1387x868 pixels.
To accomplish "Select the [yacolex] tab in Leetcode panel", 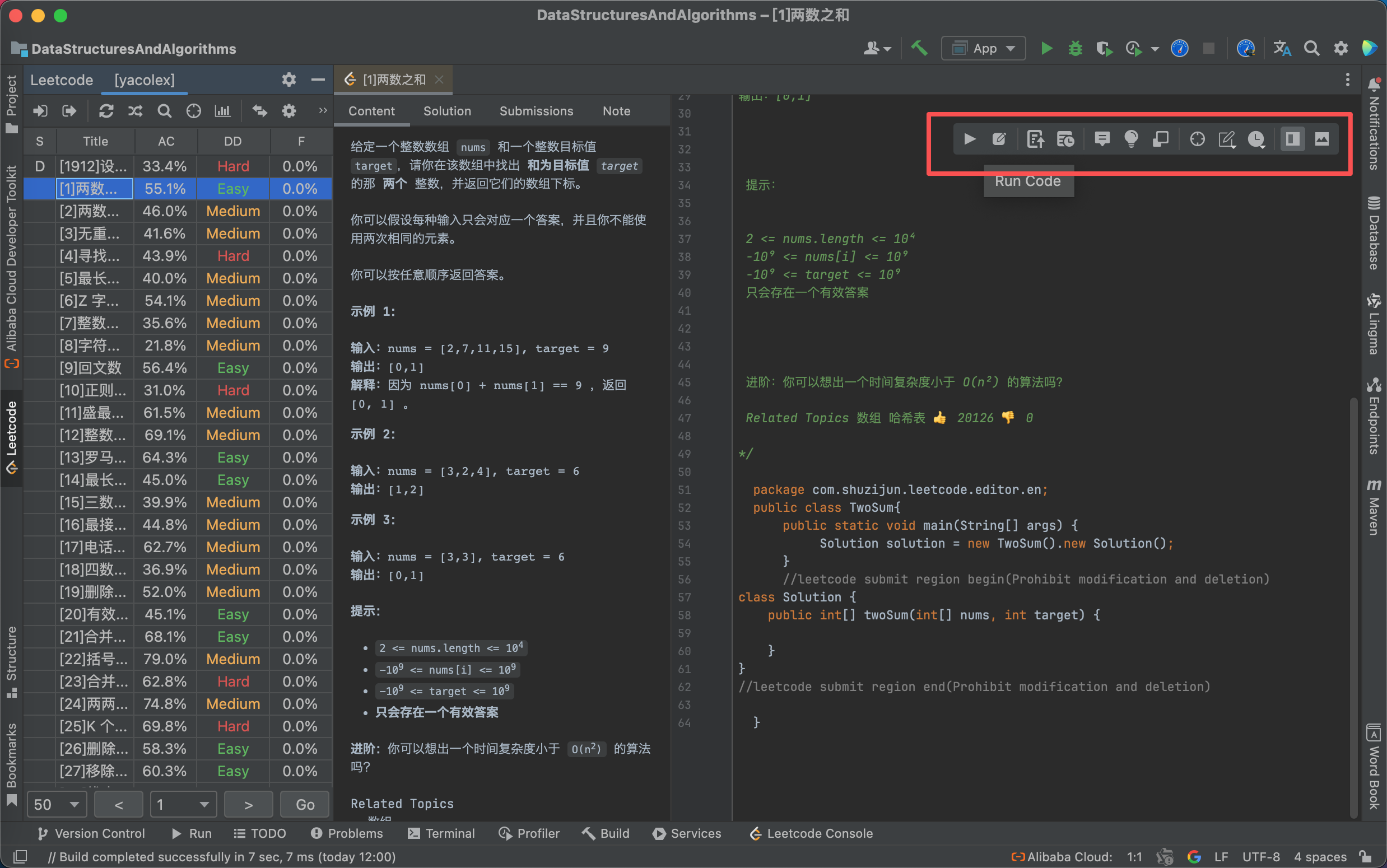I will pos(145,80).
